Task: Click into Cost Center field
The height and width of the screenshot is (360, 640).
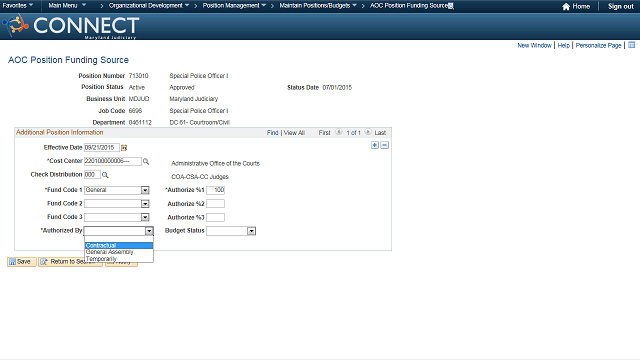Action: pyautogui.click(x=113, y=161)
